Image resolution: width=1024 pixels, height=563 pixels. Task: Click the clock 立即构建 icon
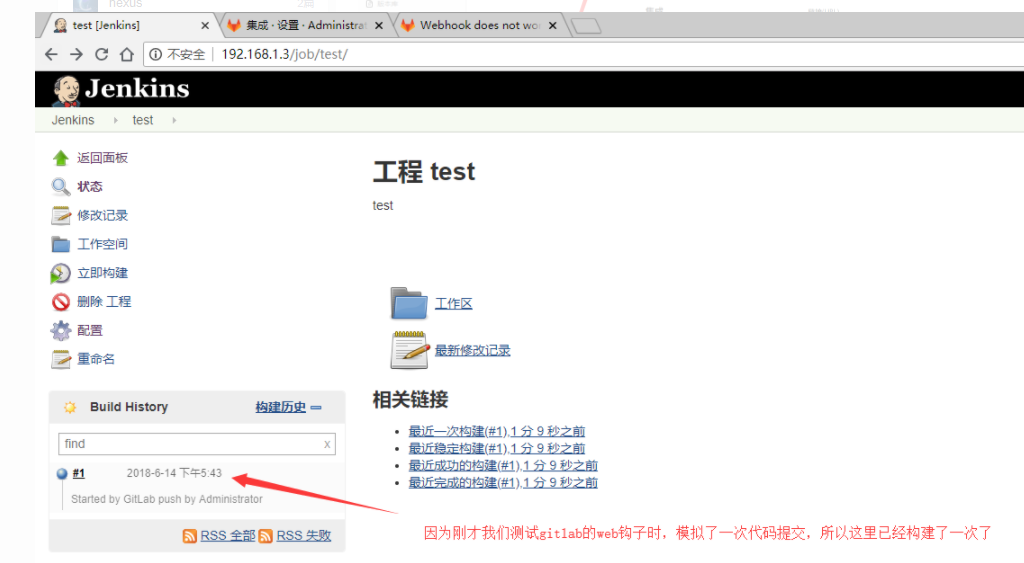coord(61,273)
